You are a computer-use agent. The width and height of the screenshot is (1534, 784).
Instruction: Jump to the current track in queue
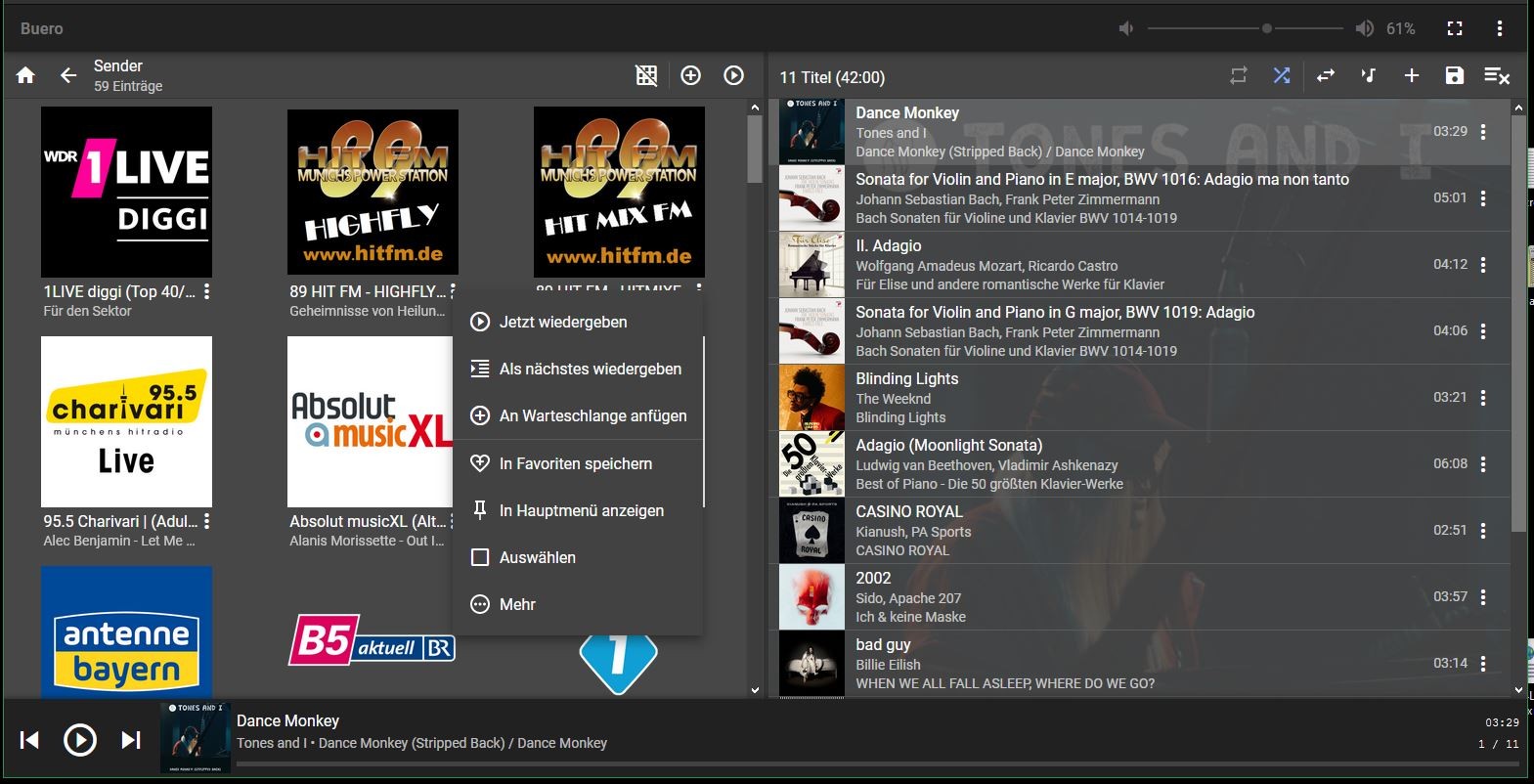pos(1369,75)
